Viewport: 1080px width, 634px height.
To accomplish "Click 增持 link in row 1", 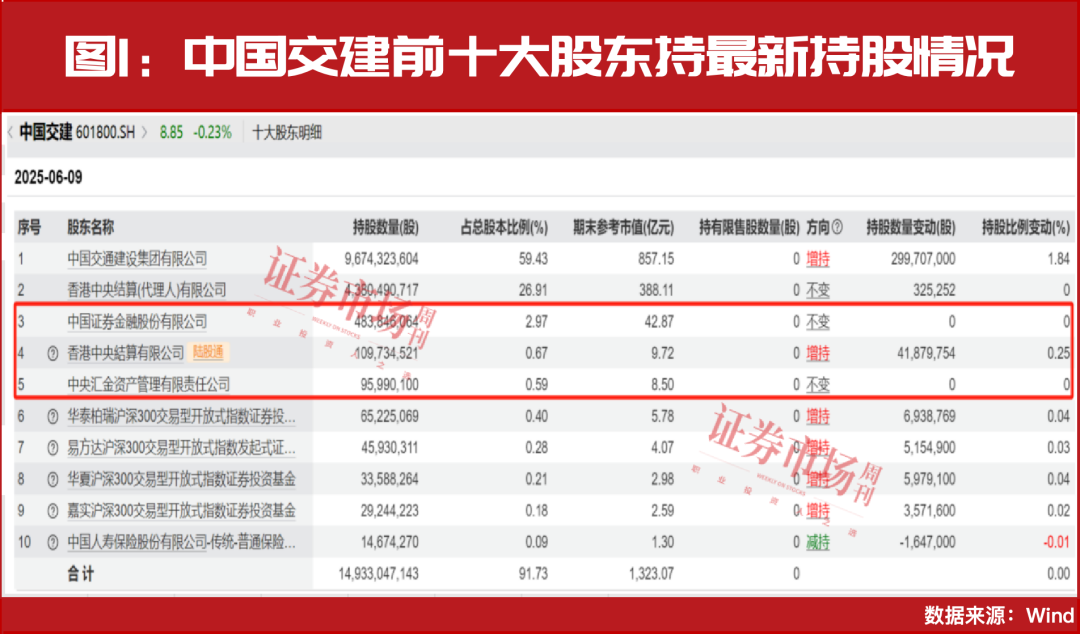I will [x=818, y=259].
